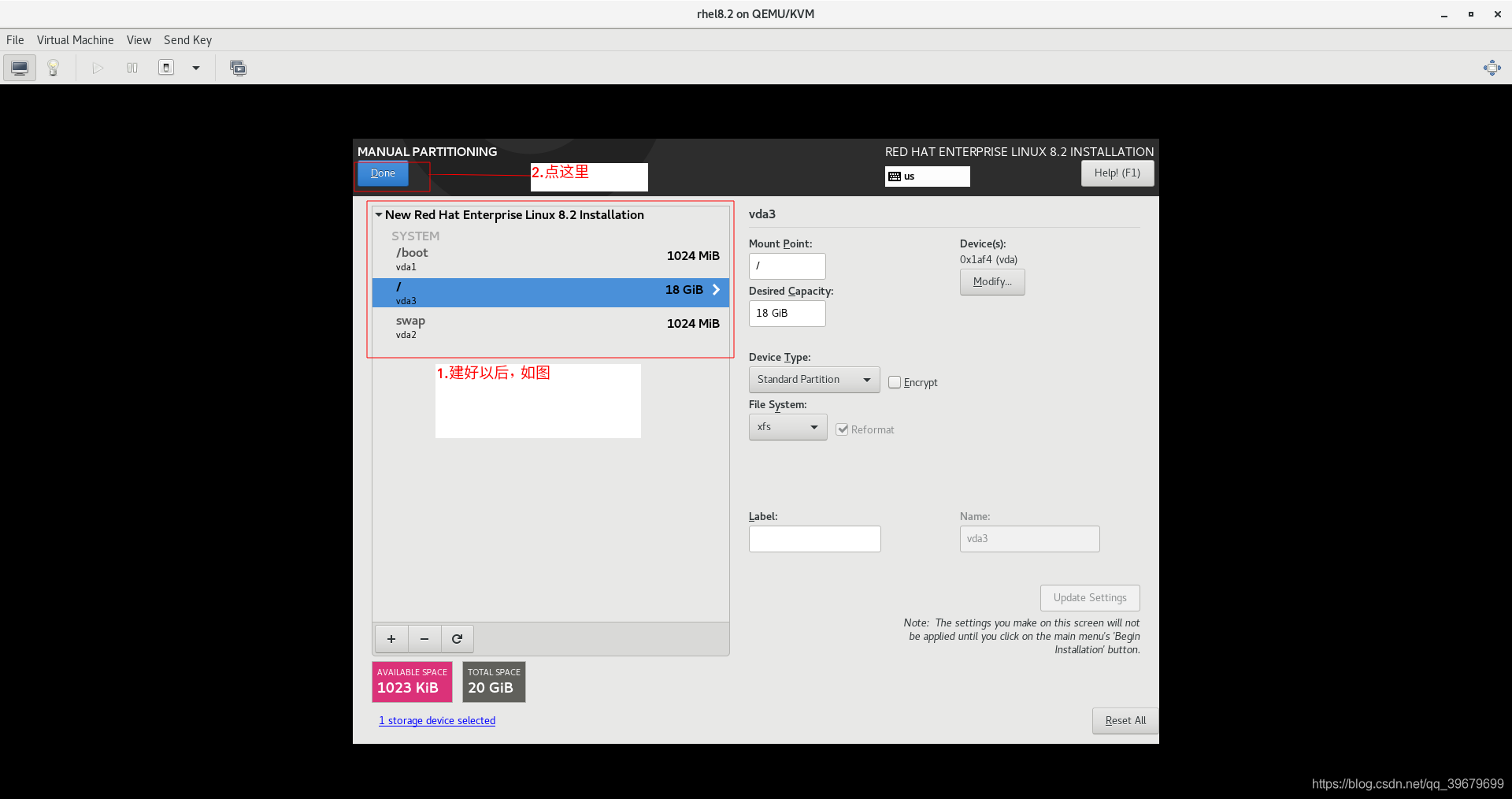Screen dimensions: 1512x799
Task: Reload storage configuration from disk
Action: point(458,639)
